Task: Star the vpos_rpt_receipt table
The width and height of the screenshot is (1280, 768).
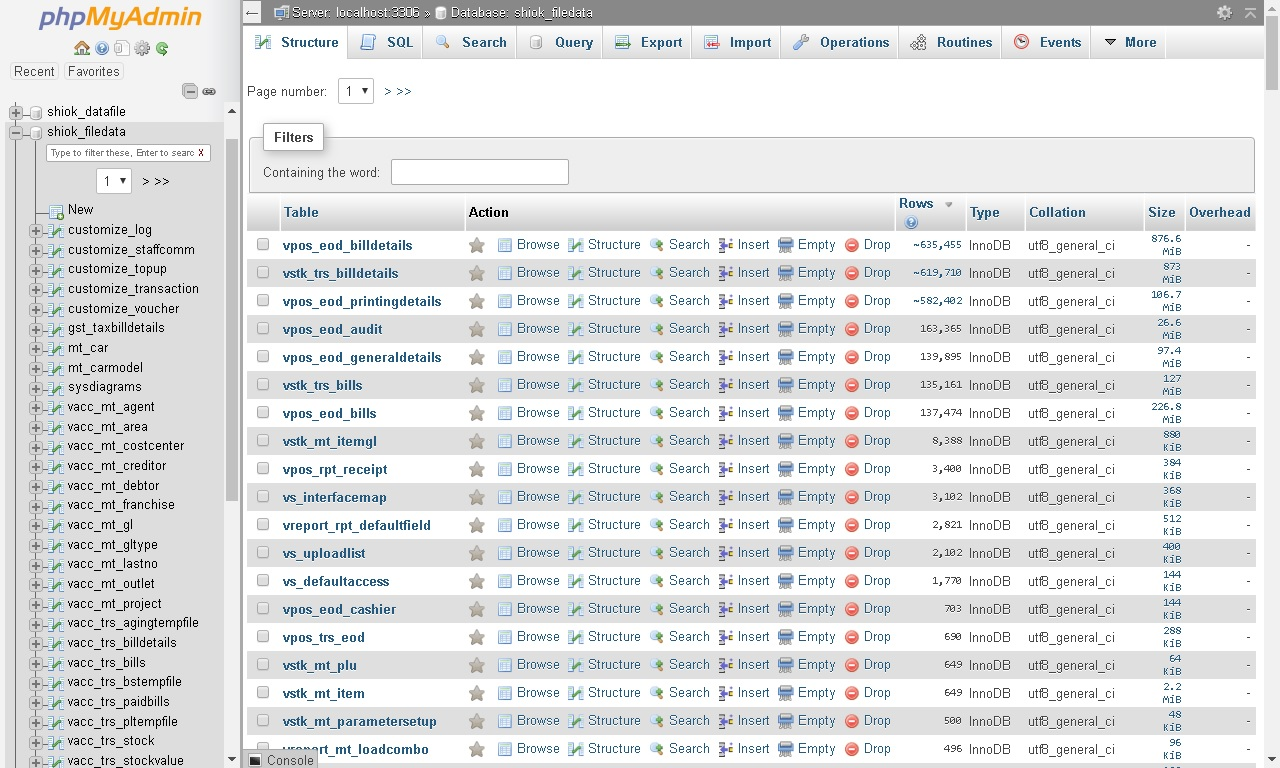Action: 477,469
